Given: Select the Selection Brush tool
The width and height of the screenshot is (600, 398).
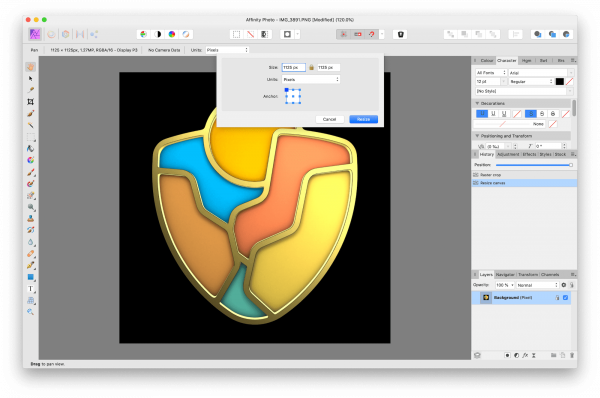Looking at the screenshot, I should tap(31, 113).
